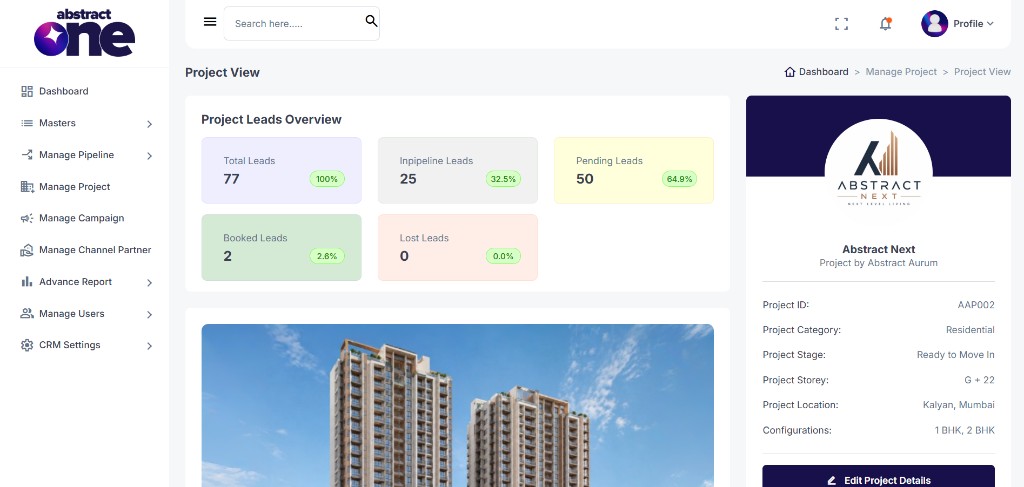
Task: Open the notifications bell
Action: [886, 24]
